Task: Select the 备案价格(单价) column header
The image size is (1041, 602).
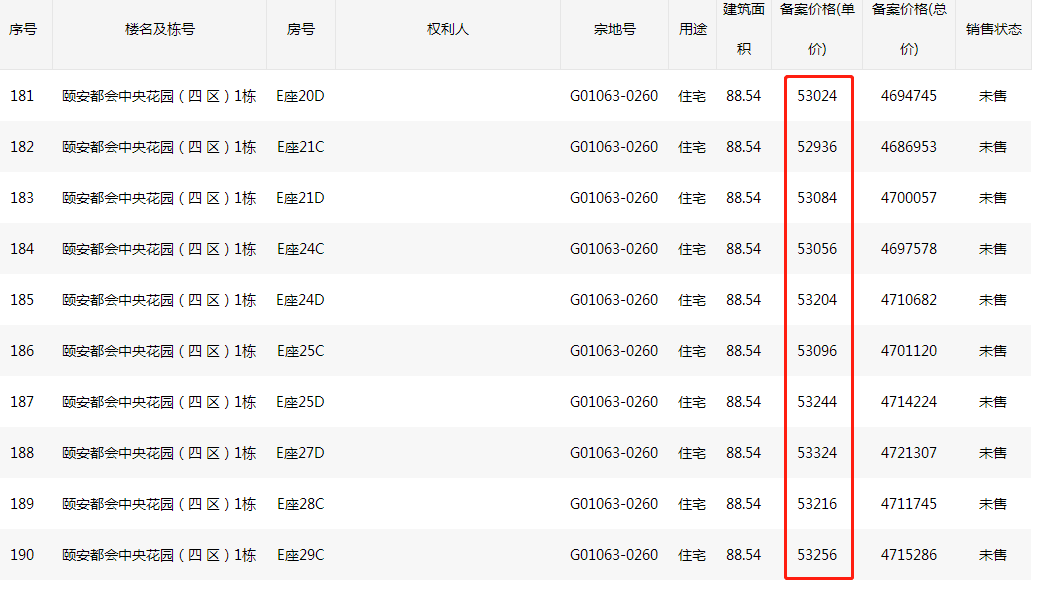Action: pos(817,29)
